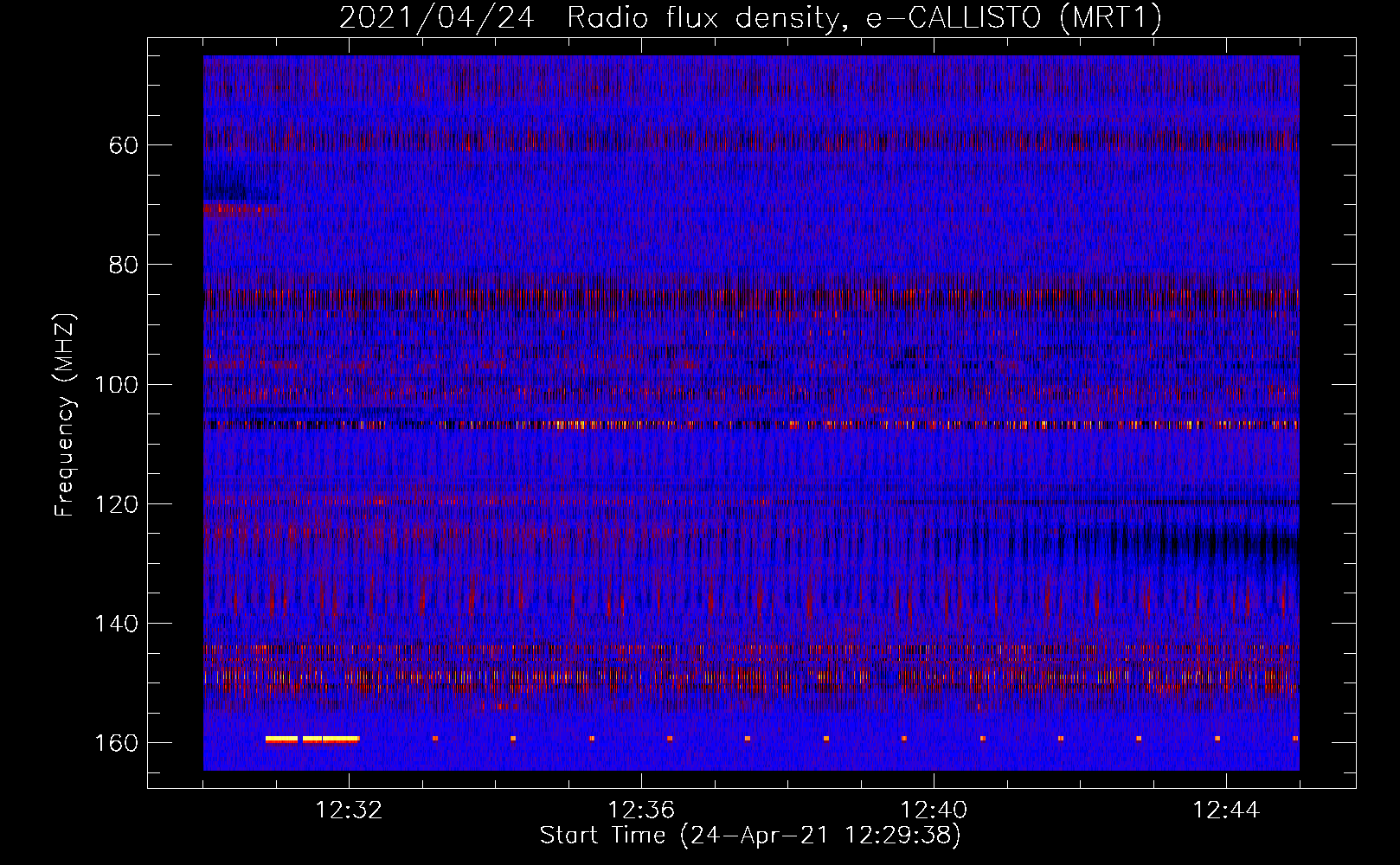This screenshot has width=1400, height=865.
Task: Click the 12:32 time tick label
Action: 350,811
